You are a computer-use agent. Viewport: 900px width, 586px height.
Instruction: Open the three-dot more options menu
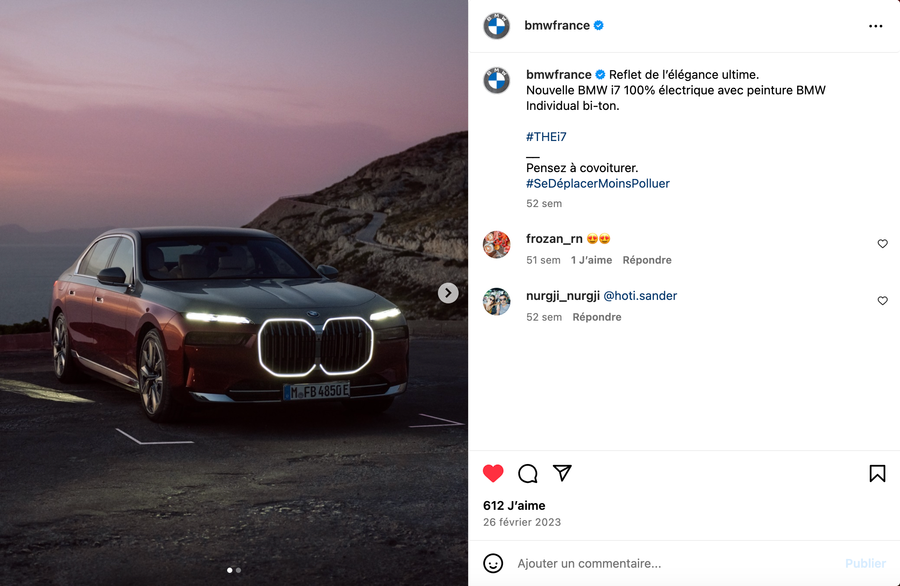[x=875, y=26]
